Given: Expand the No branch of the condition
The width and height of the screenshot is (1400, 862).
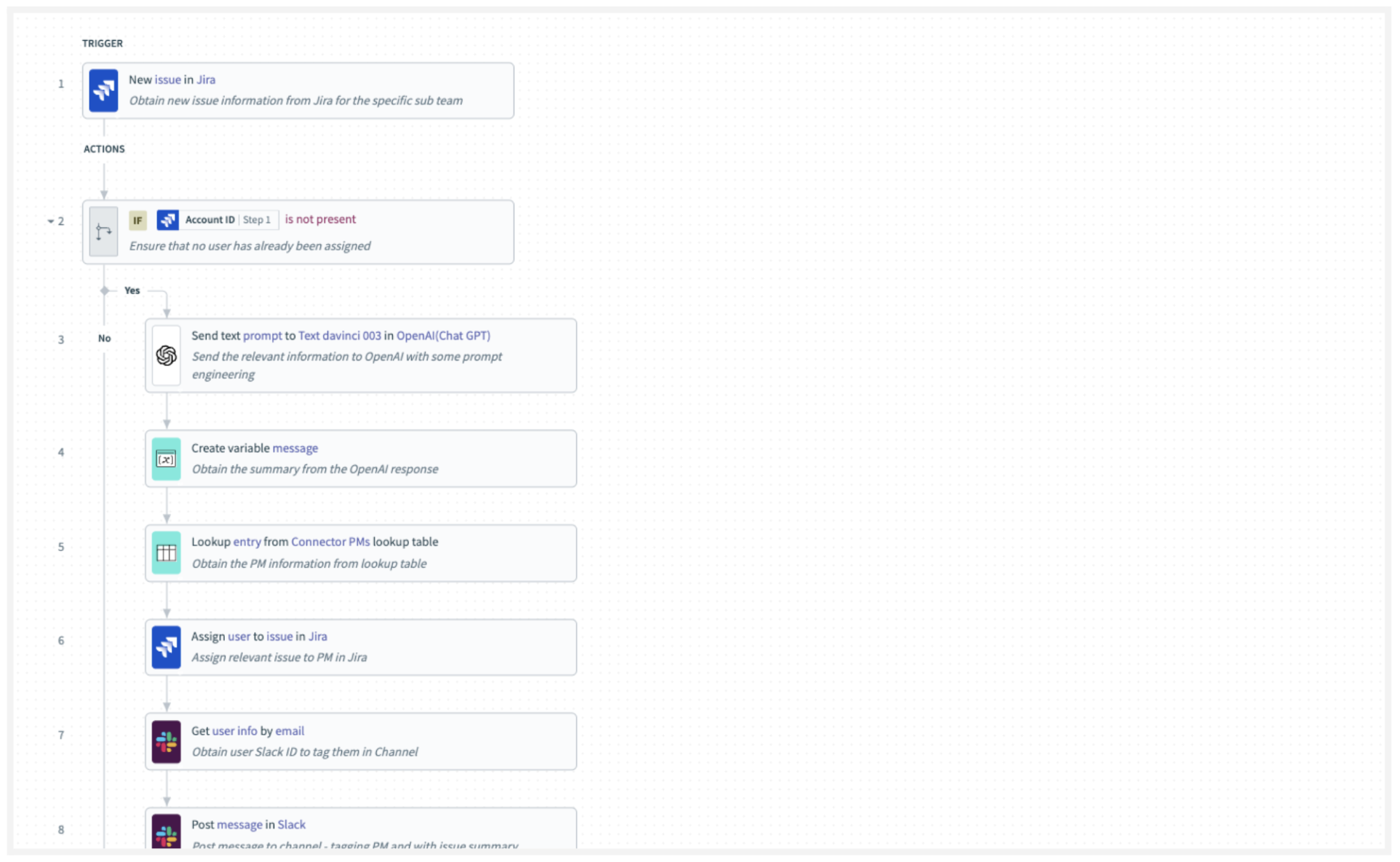Looking at the screenshot, I should pyautogui.click(x=104, y=338).
